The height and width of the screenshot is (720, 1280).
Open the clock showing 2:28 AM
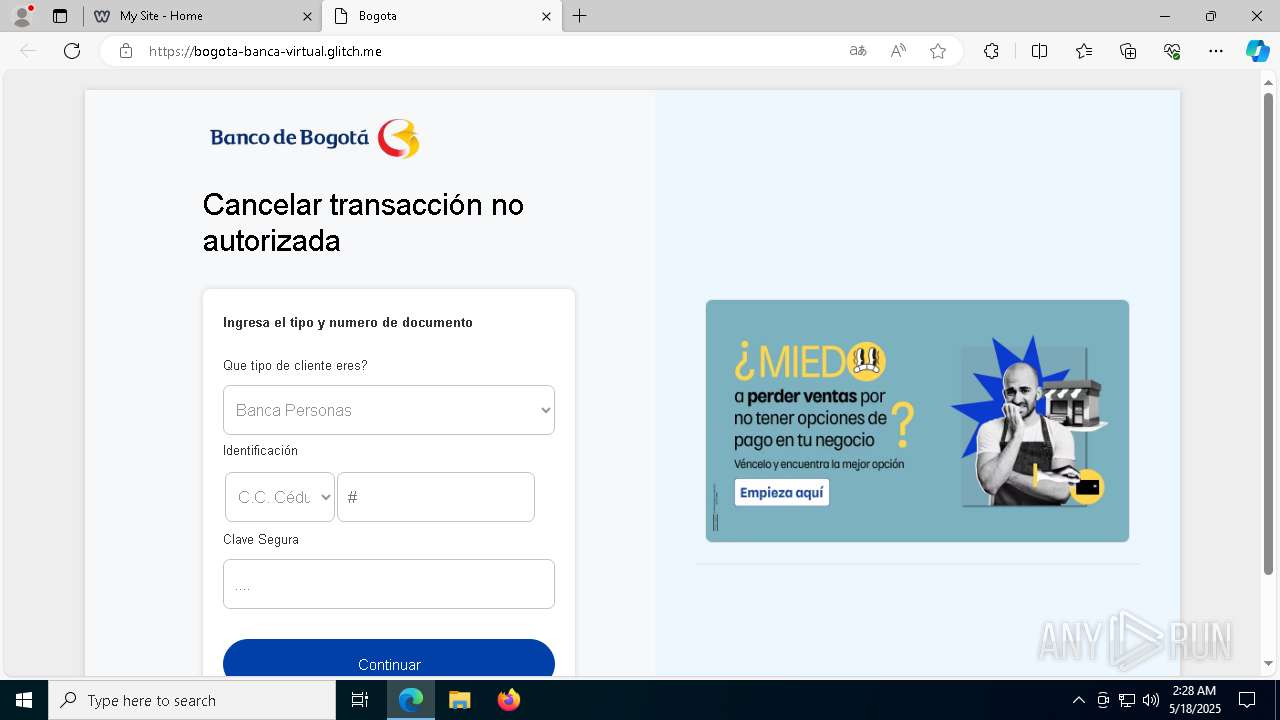pyautogui.click(x=1195, y=700)
